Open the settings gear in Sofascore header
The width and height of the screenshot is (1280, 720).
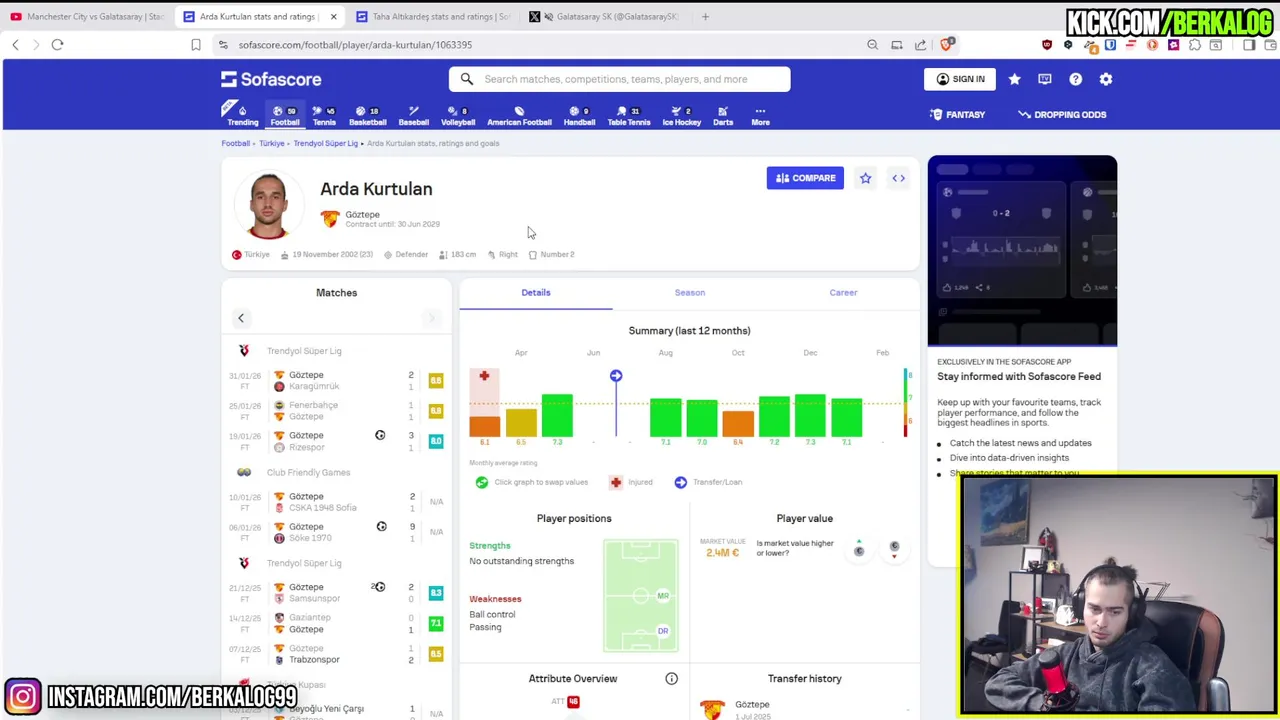point(1106,79)
